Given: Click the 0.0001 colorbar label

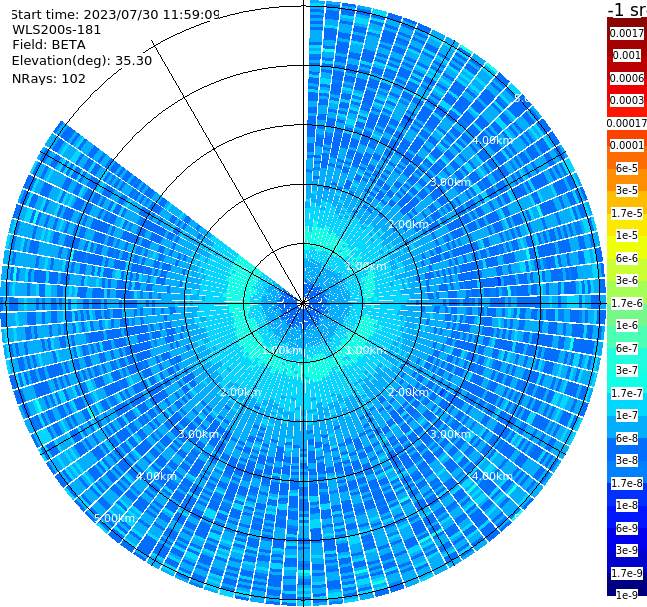Looking at the screenshot, I should point(627,145).
